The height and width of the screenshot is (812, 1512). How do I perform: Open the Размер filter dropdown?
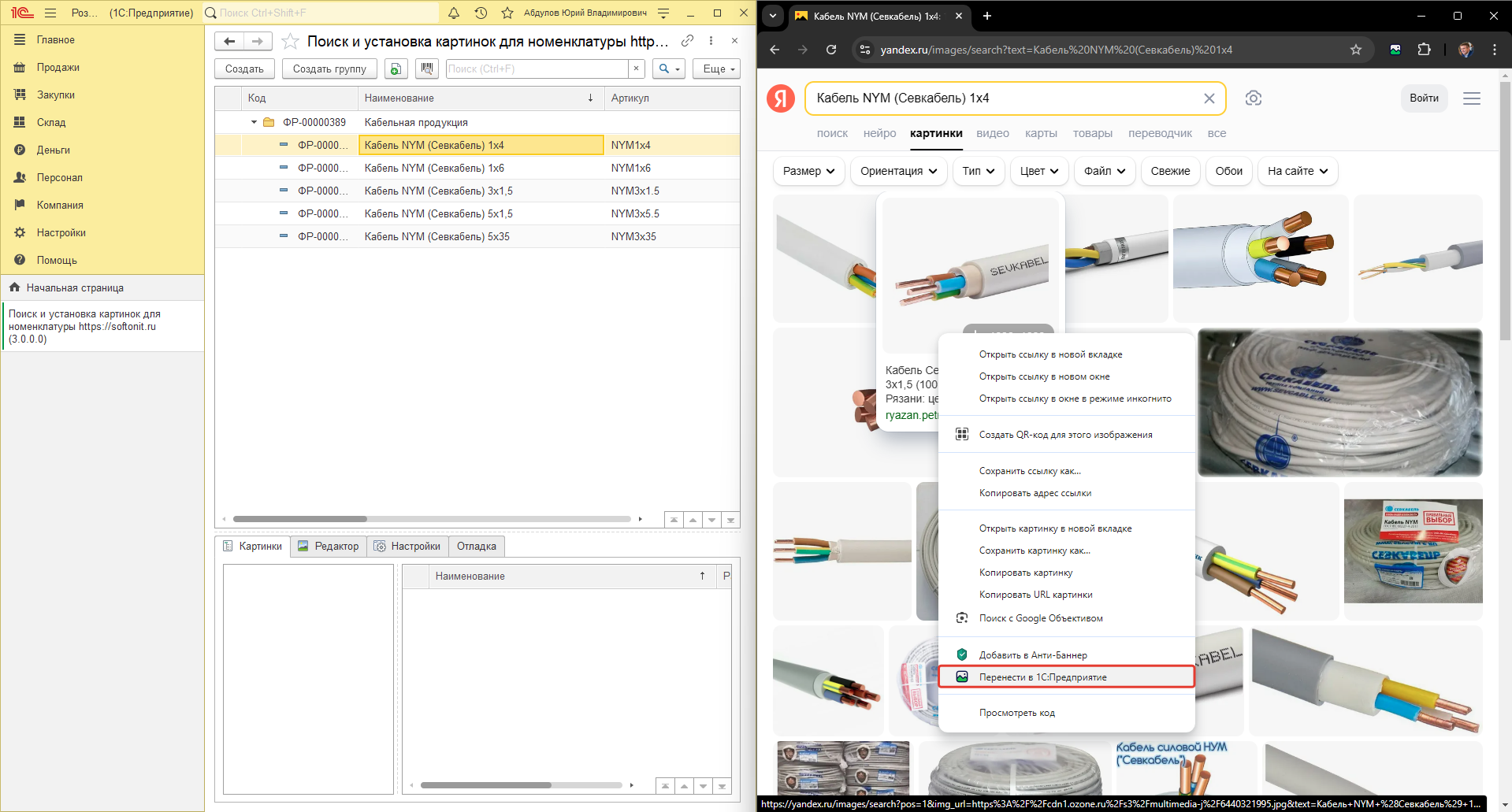click(808, 171)
